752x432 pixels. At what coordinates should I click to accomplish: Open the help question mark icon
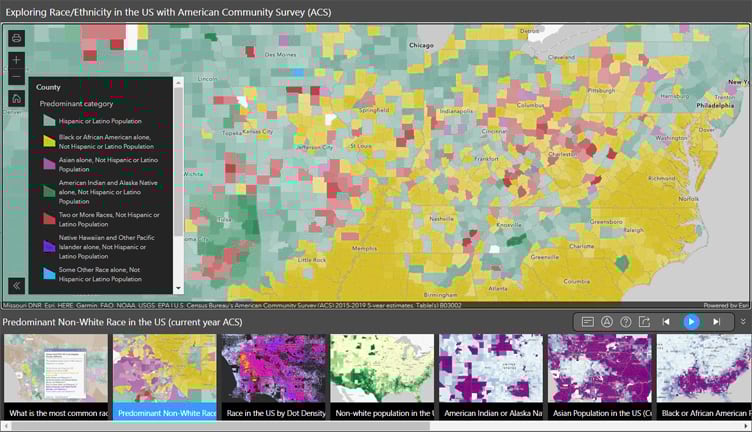pyautogui.click(x=625, y=322)
